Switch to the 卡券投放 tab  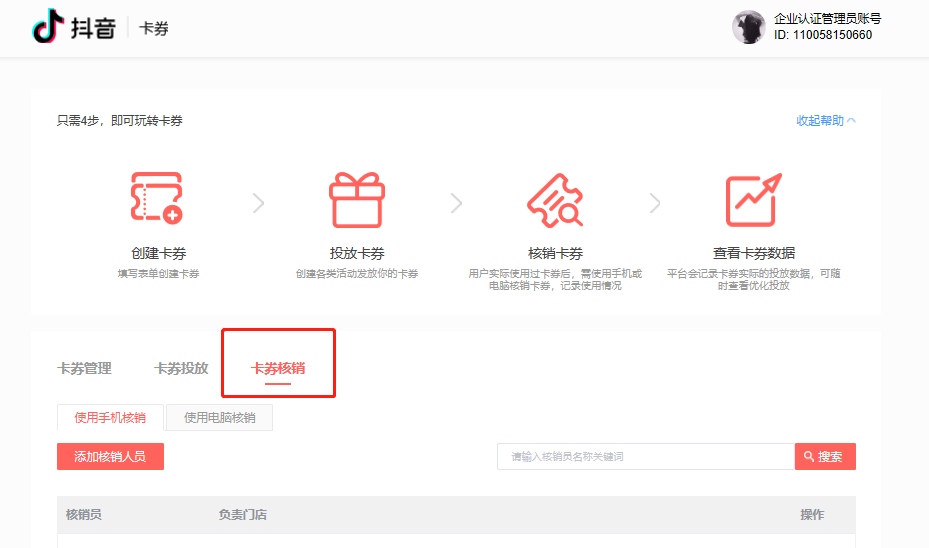tap(181, 368)
